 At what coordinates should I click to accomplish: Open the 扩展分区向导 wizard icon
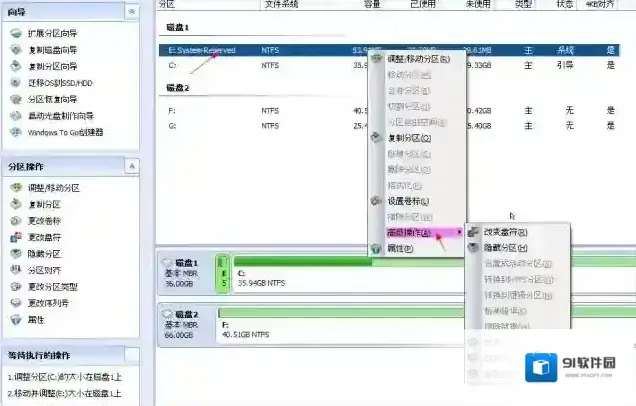pyautogui.click(x=14, y=33)
